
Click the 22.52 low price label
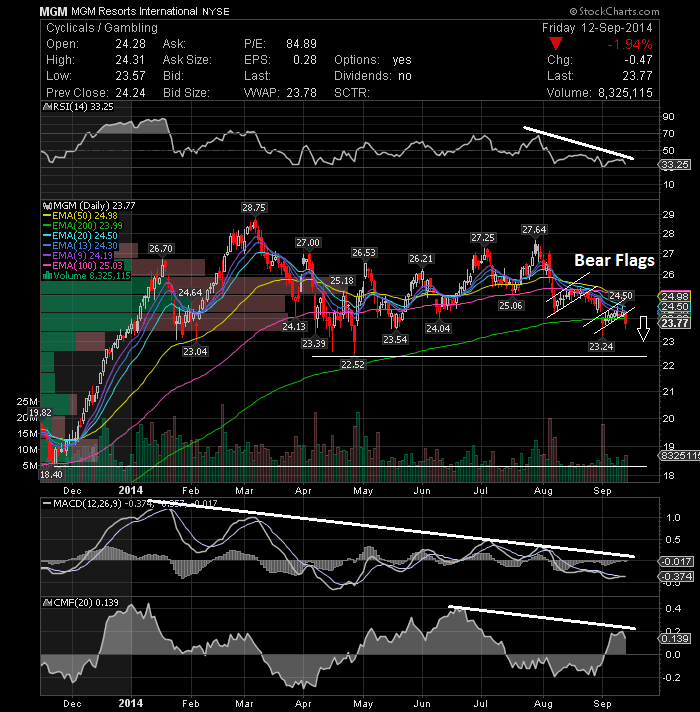353,364
